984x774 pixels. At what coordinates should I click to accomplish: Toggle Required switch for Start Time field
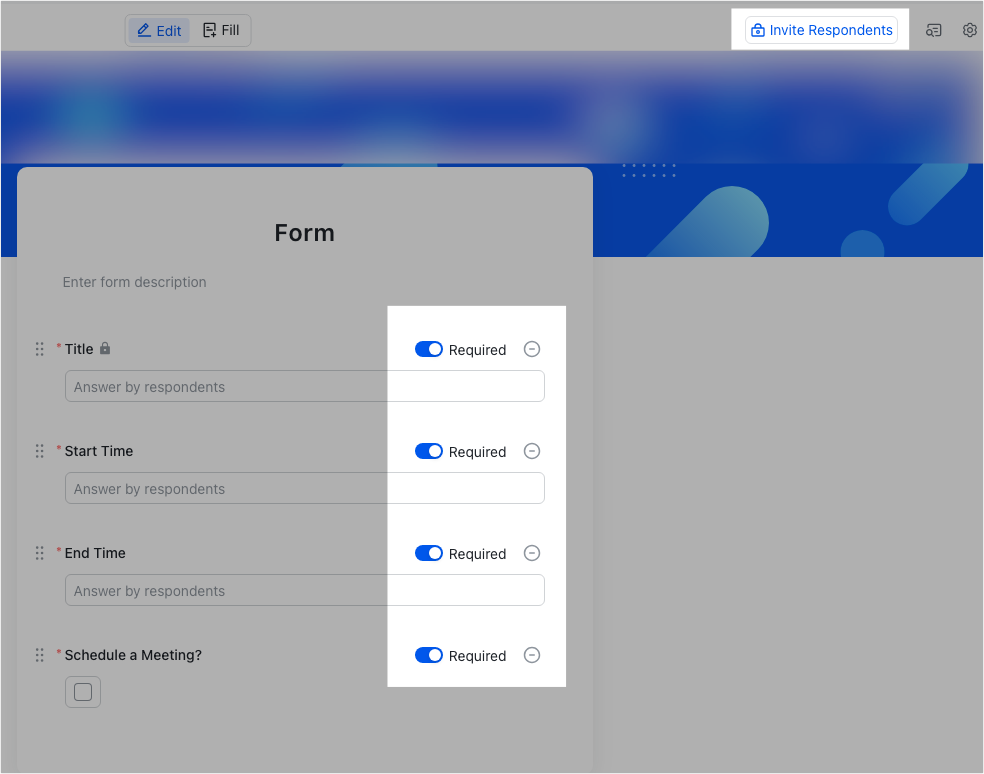click(x=429, y=451)
